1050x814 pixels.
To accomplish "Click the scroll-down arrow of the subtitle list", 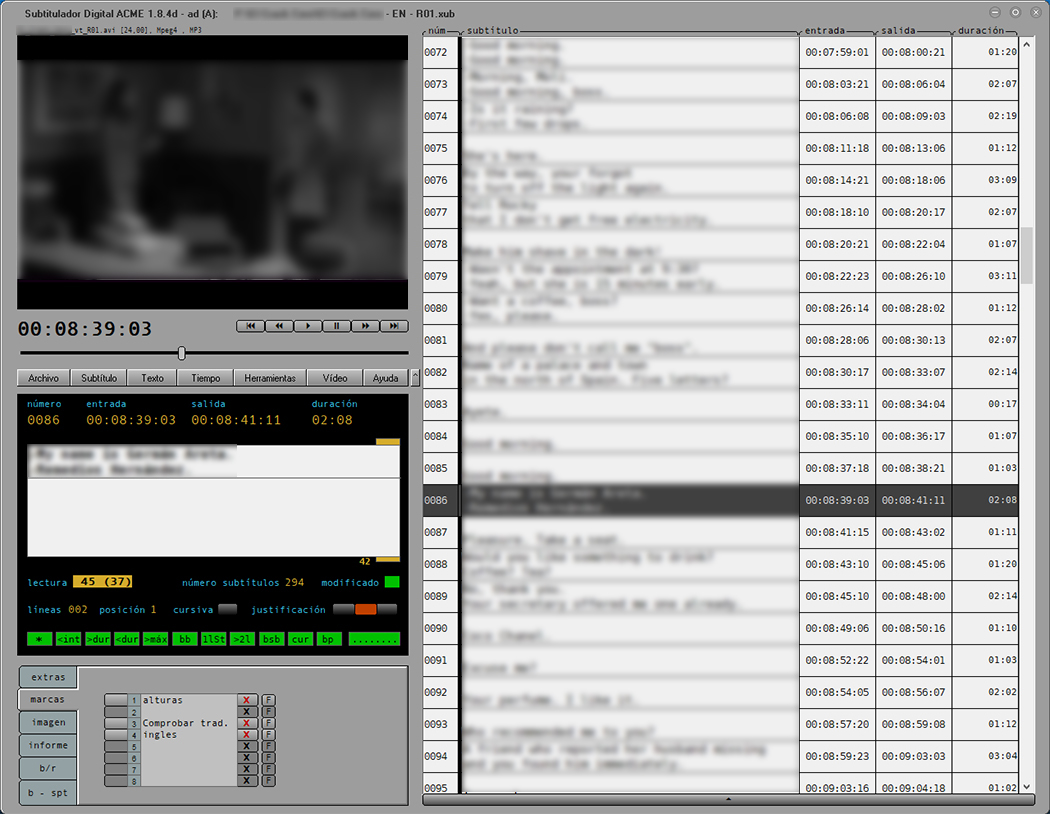I will (1027, 787).
